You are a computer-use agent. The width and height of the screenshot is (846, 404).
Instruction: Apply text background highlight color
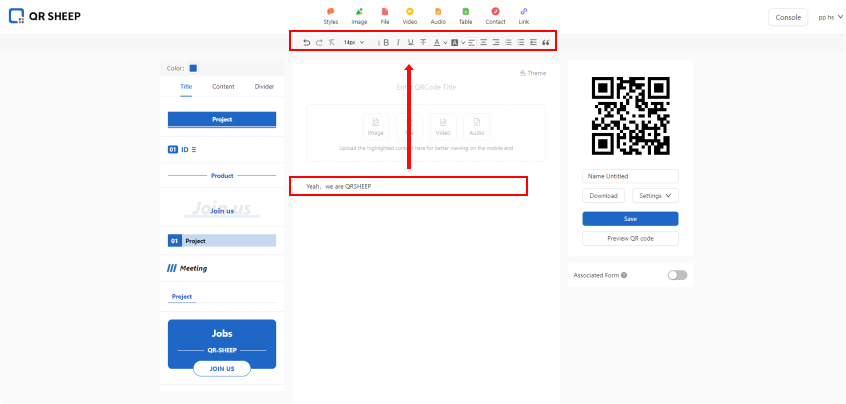click(454, 43)
